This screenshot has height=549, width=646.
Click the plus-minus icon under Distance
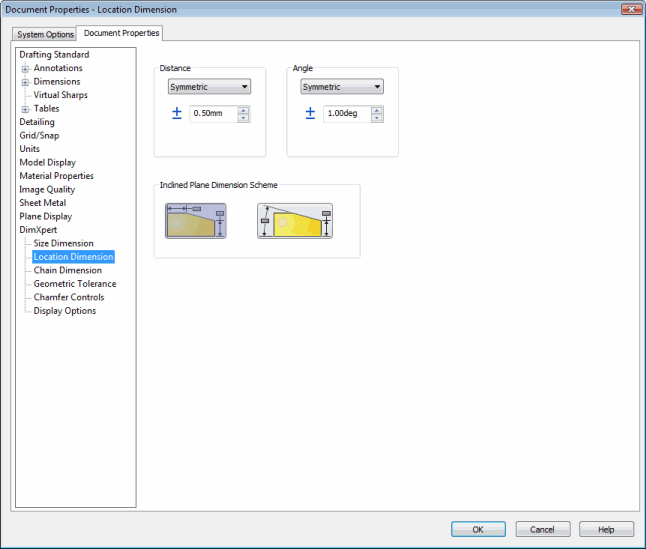(177, 113)
